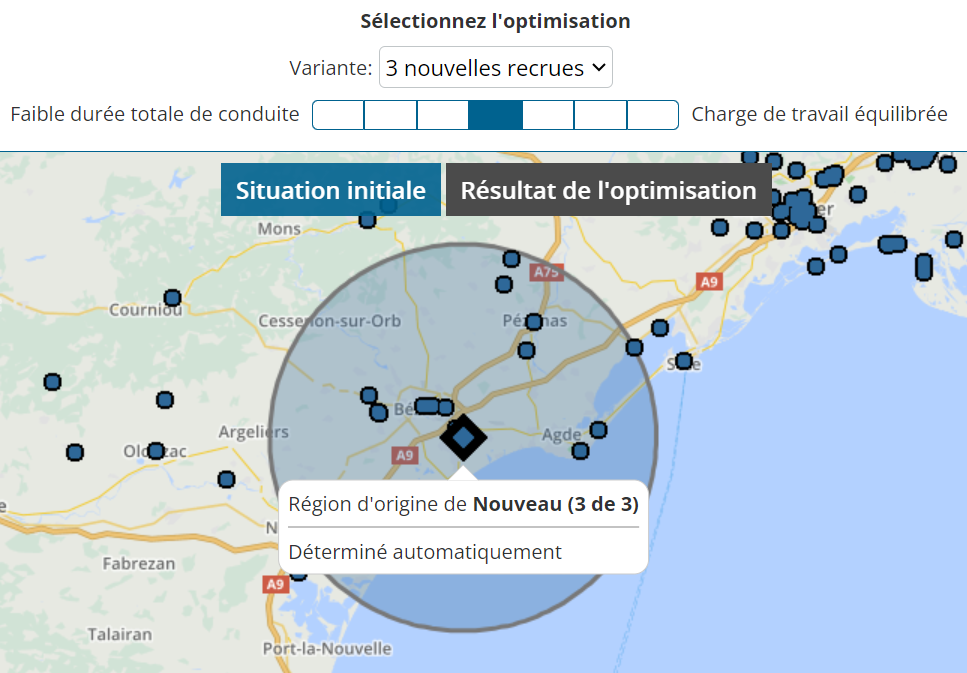The width and height of the screenshot is (967, 673).
Task: Select the last segment nearest Charge équilibrée
Action: [x=653, y=115]
